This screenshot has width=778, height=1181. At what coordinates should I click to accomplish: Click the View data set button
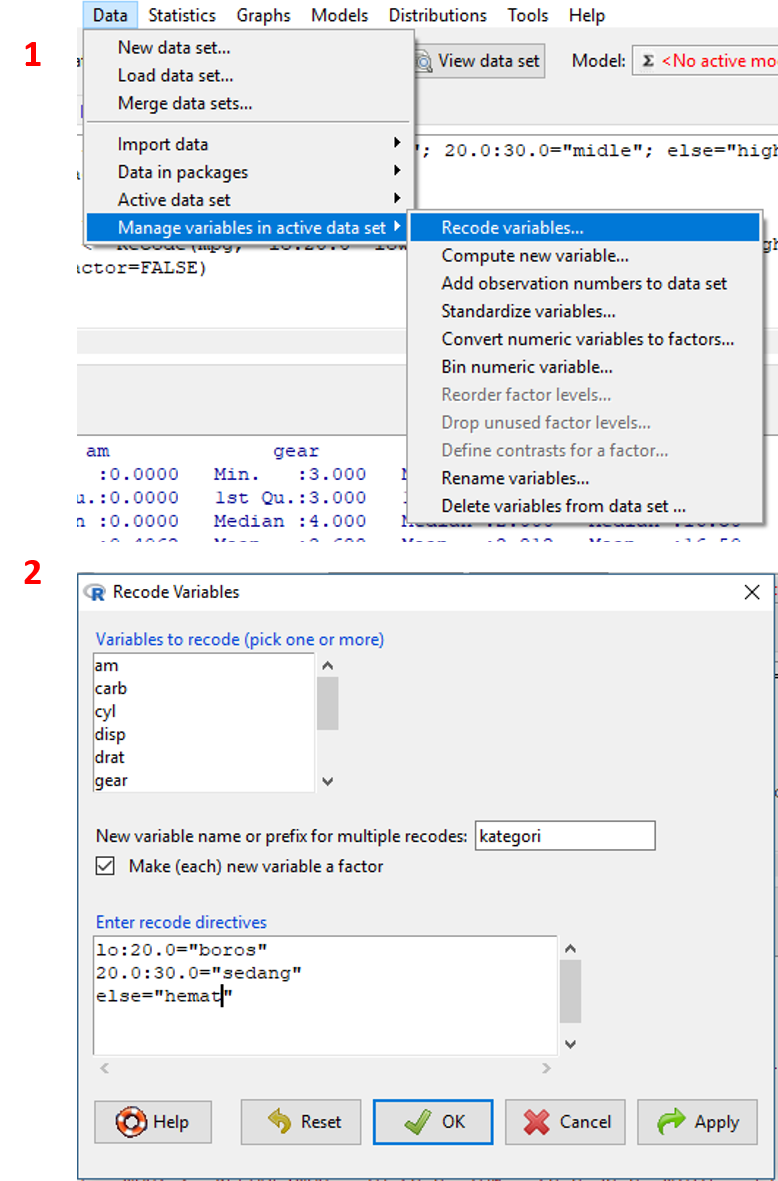(x=480, y=61)
